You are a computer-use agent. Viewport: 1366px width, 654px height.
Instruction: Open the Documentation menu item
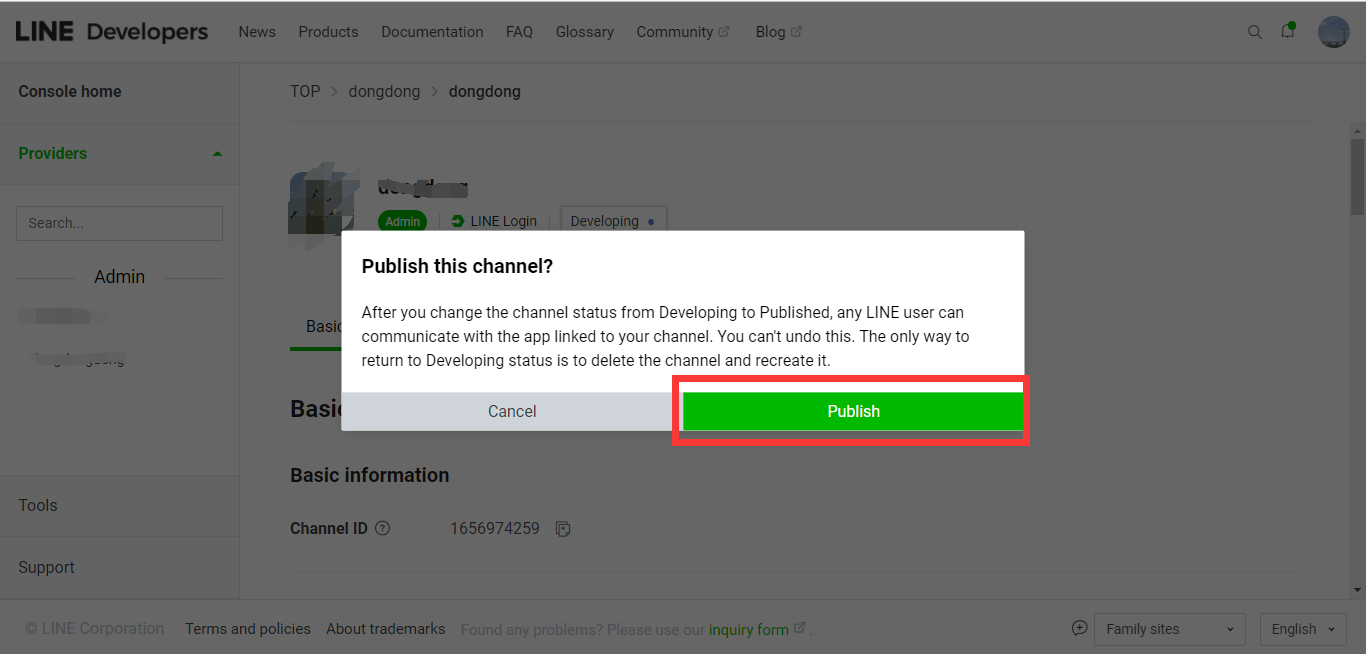(x=432, y=32)
